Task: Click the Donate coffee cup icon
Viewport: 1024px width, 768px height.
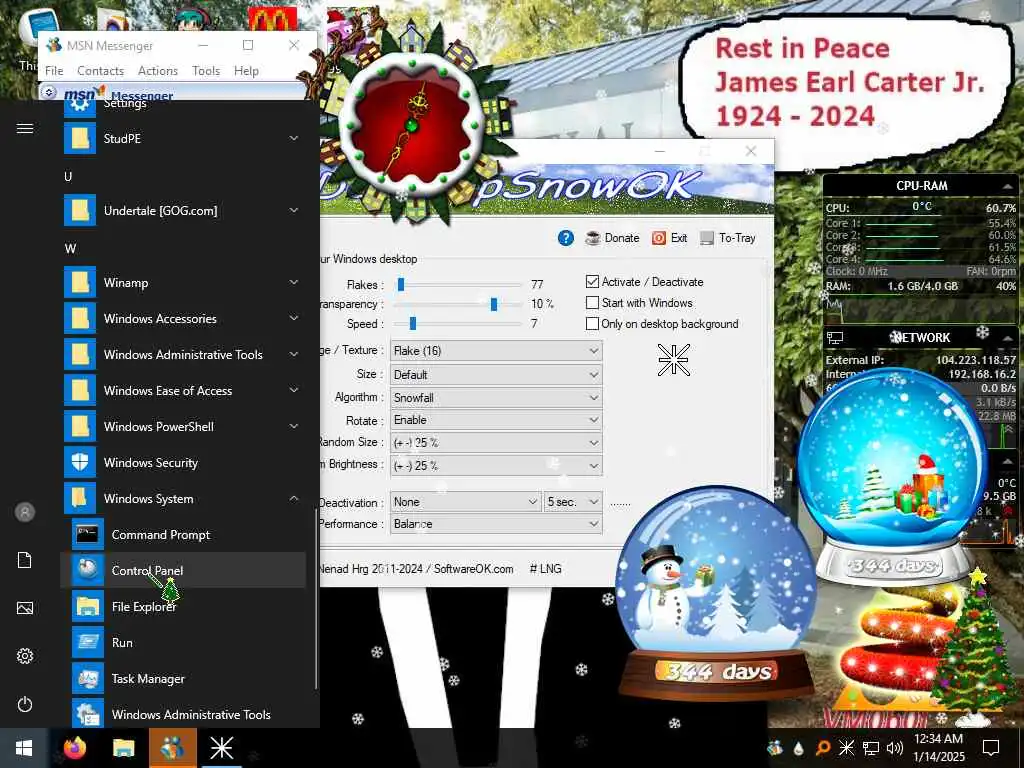Action: click(592, 238)
